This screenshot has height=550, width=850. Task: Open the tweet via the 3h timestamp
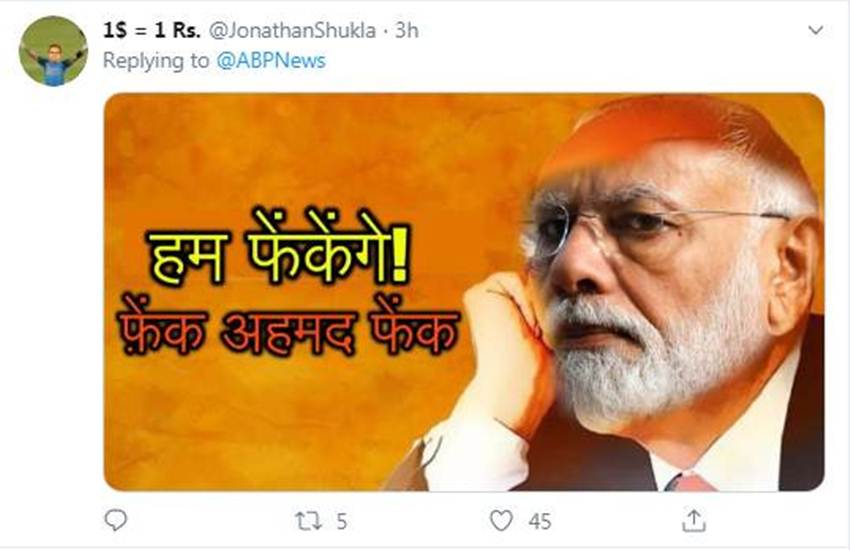[x=407, y=30]
